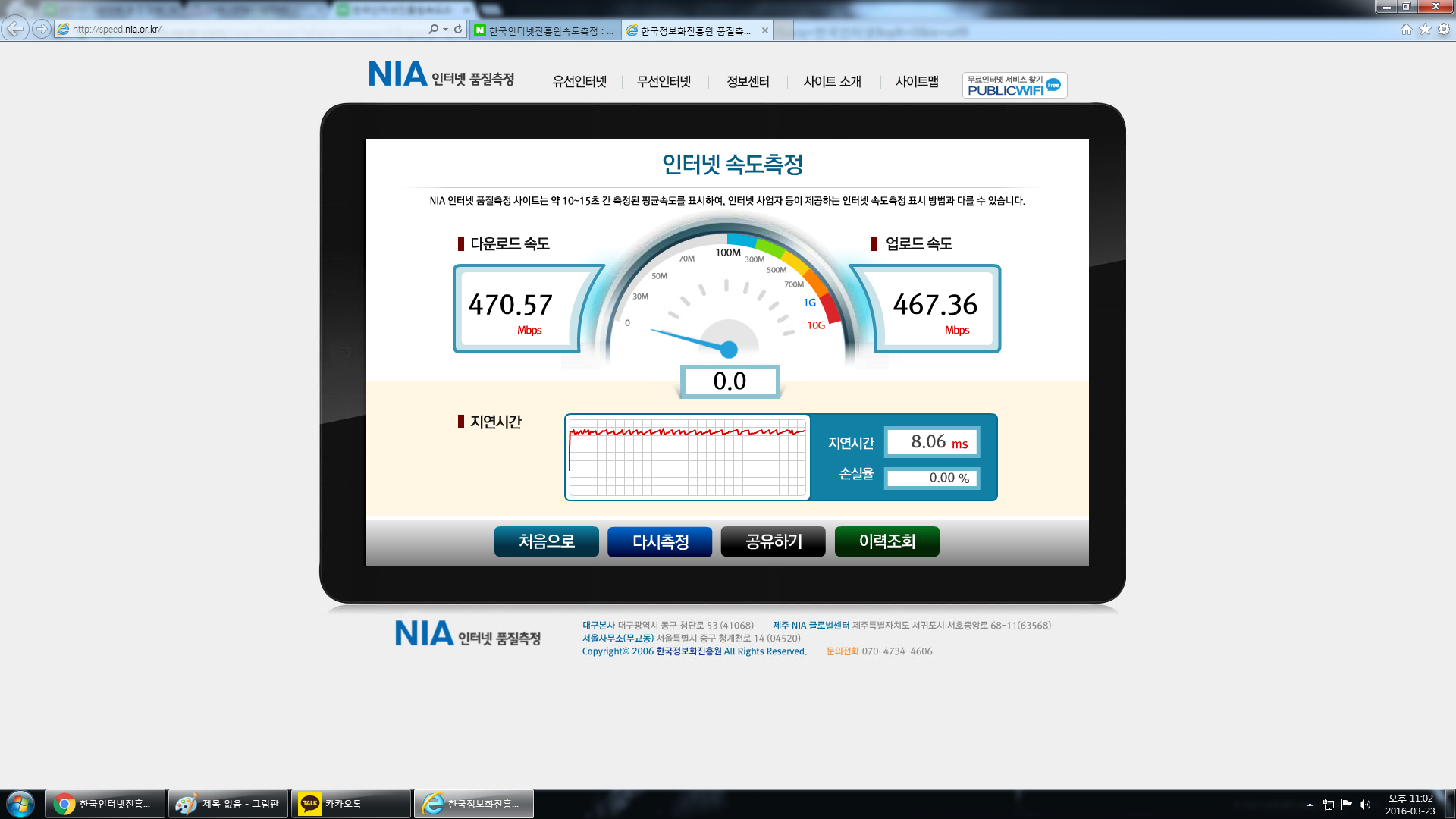Image resolution: width=1456 pixels, height=819 pixels.
Task: Click the 처음으로 button
Action: (547, 541)
